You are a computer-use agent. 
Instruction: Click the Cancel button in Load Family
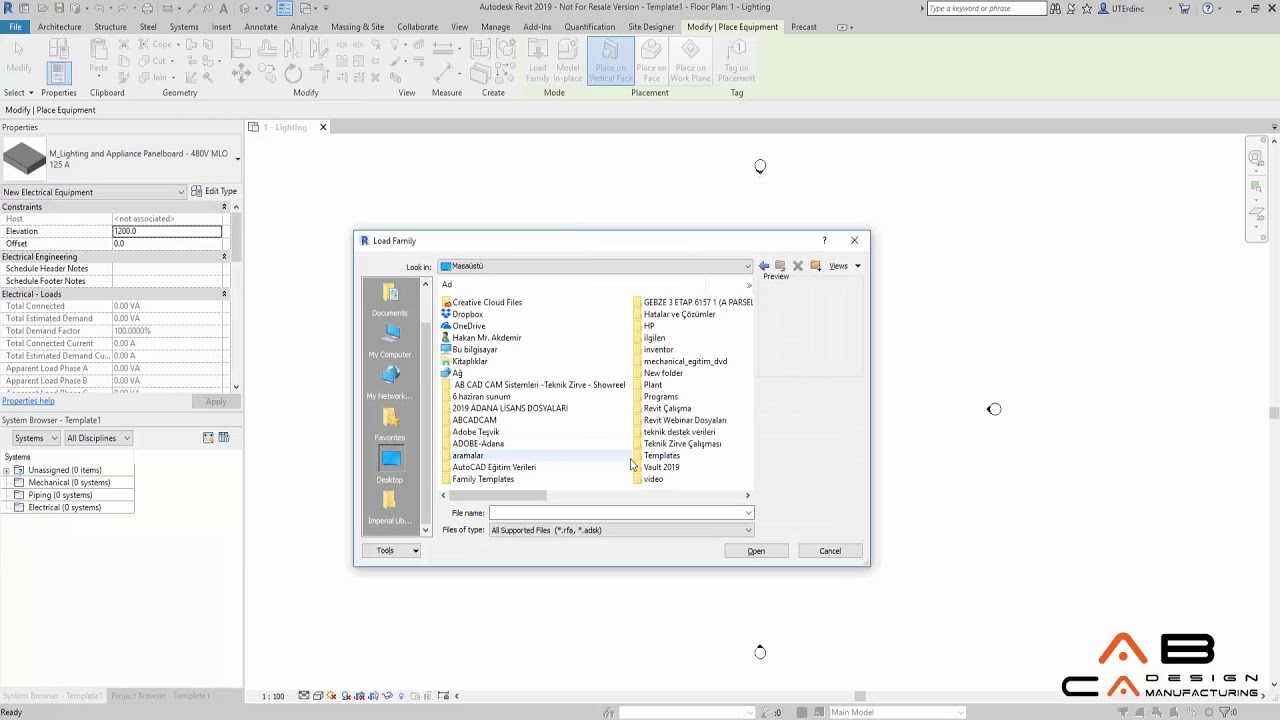(x=830, y=551)
